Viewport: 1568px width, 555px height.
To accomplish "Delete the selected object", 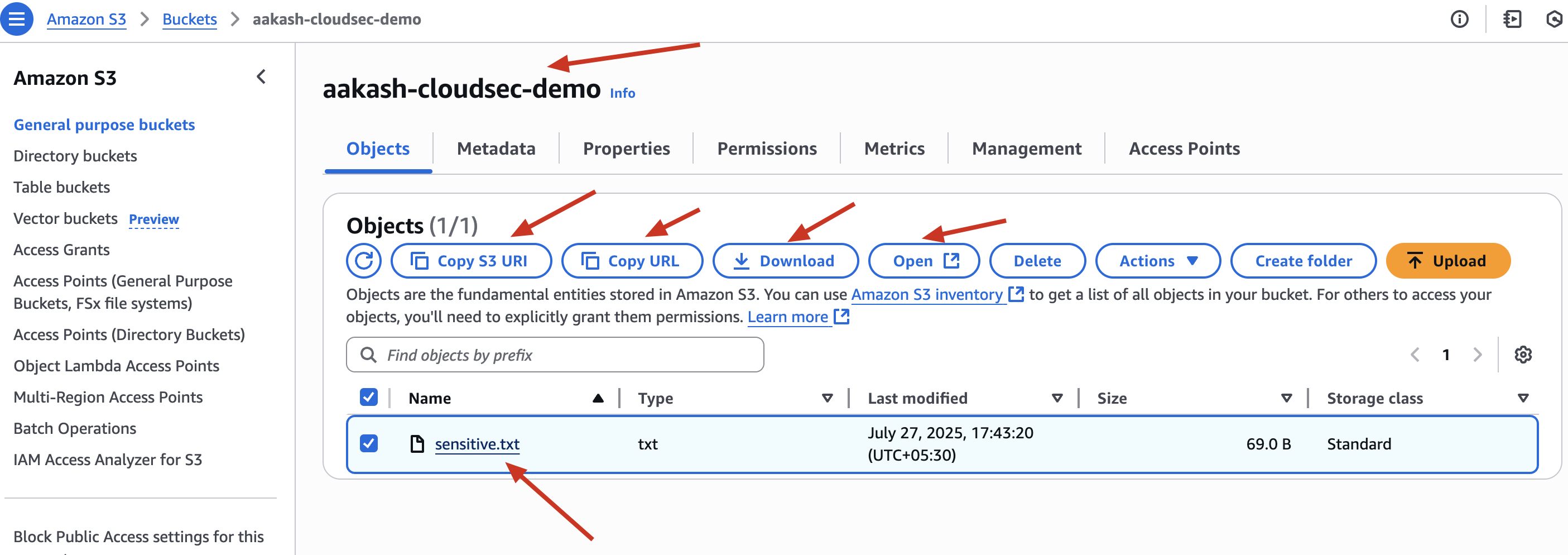I will coord(1037,261).
